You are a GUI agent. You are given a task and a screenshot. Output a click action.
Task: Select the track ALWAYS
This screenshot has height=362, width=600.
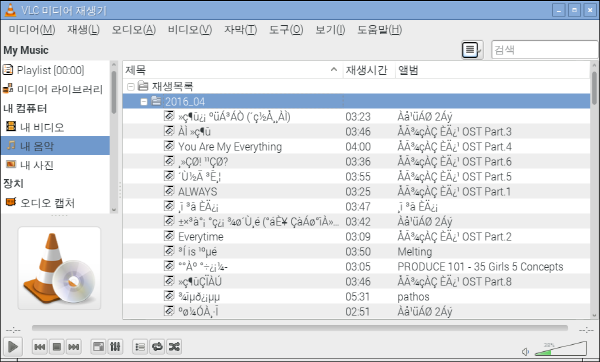[197, 192]
